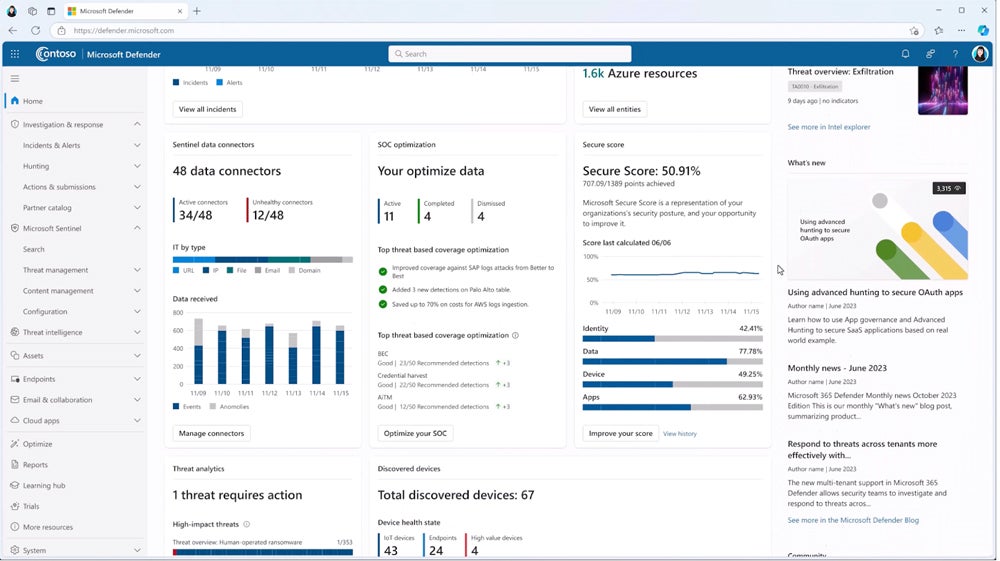This screenshot has height=561, width=1000.
Task: Click the notifications bell icon
Action: (x=905, y=54)
